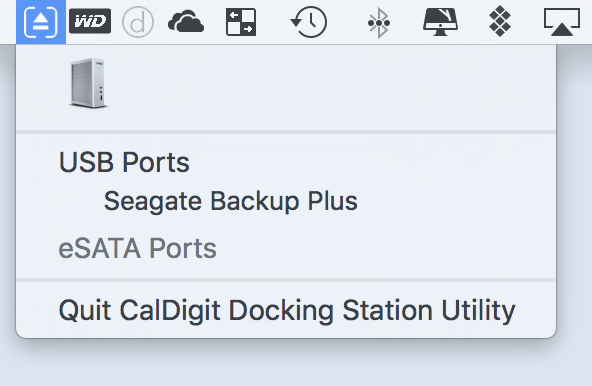Screen dimensions: 592x386
Task: Click the circled letter d icon
Action: click(138, 22)
